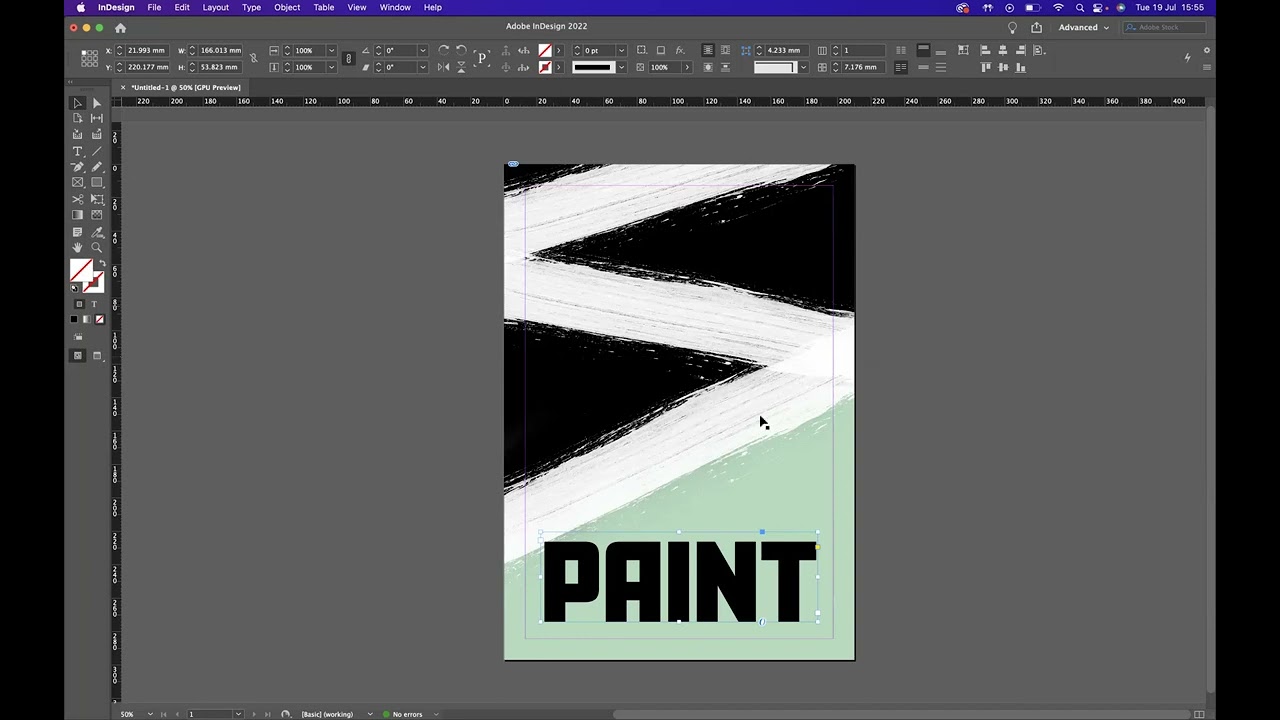Image resolution: width=1280 pixels, height=720 pixels.
Task: Select the Rectangle Frame tool
Action: (x=77, y=183)
